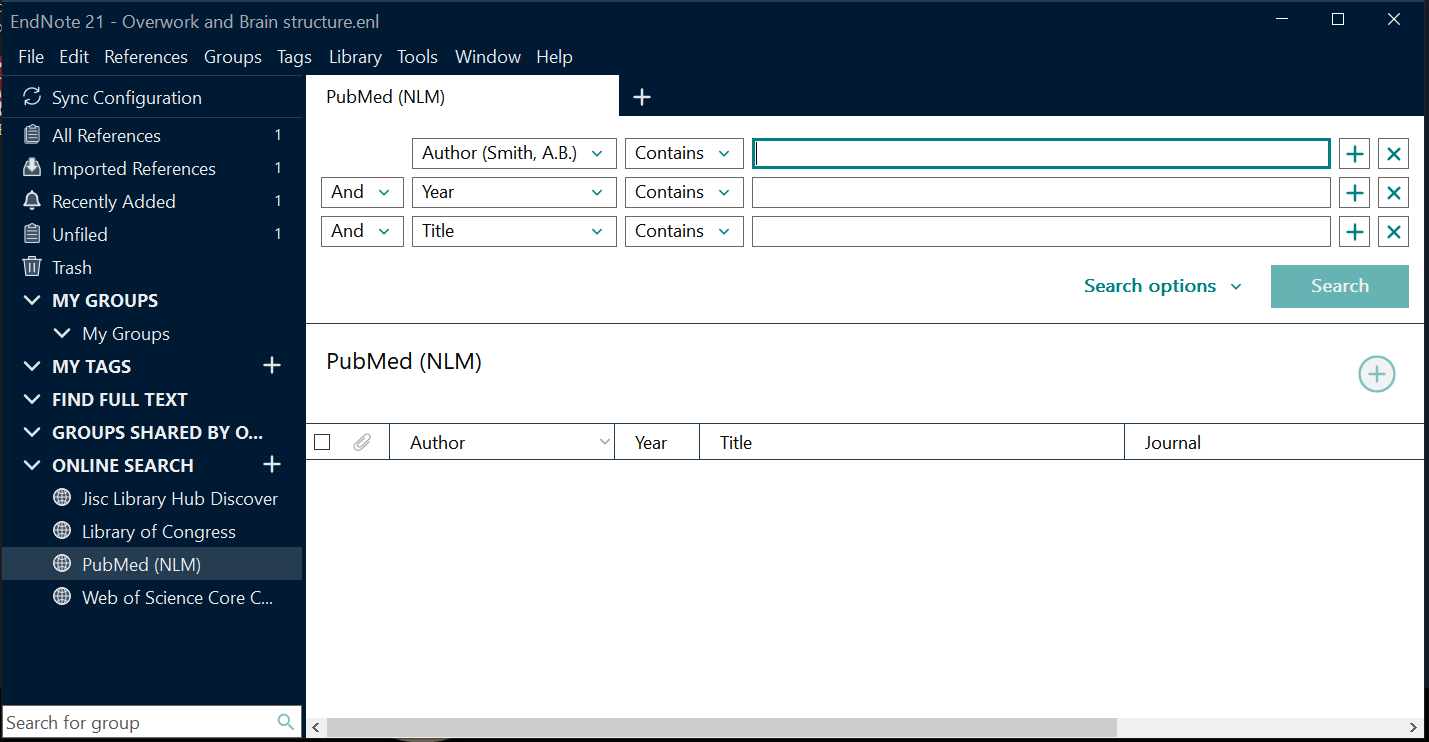Screen dimensions: 1429x742
Task: Add search row after Title row
Action: (x=1355, y=232)
